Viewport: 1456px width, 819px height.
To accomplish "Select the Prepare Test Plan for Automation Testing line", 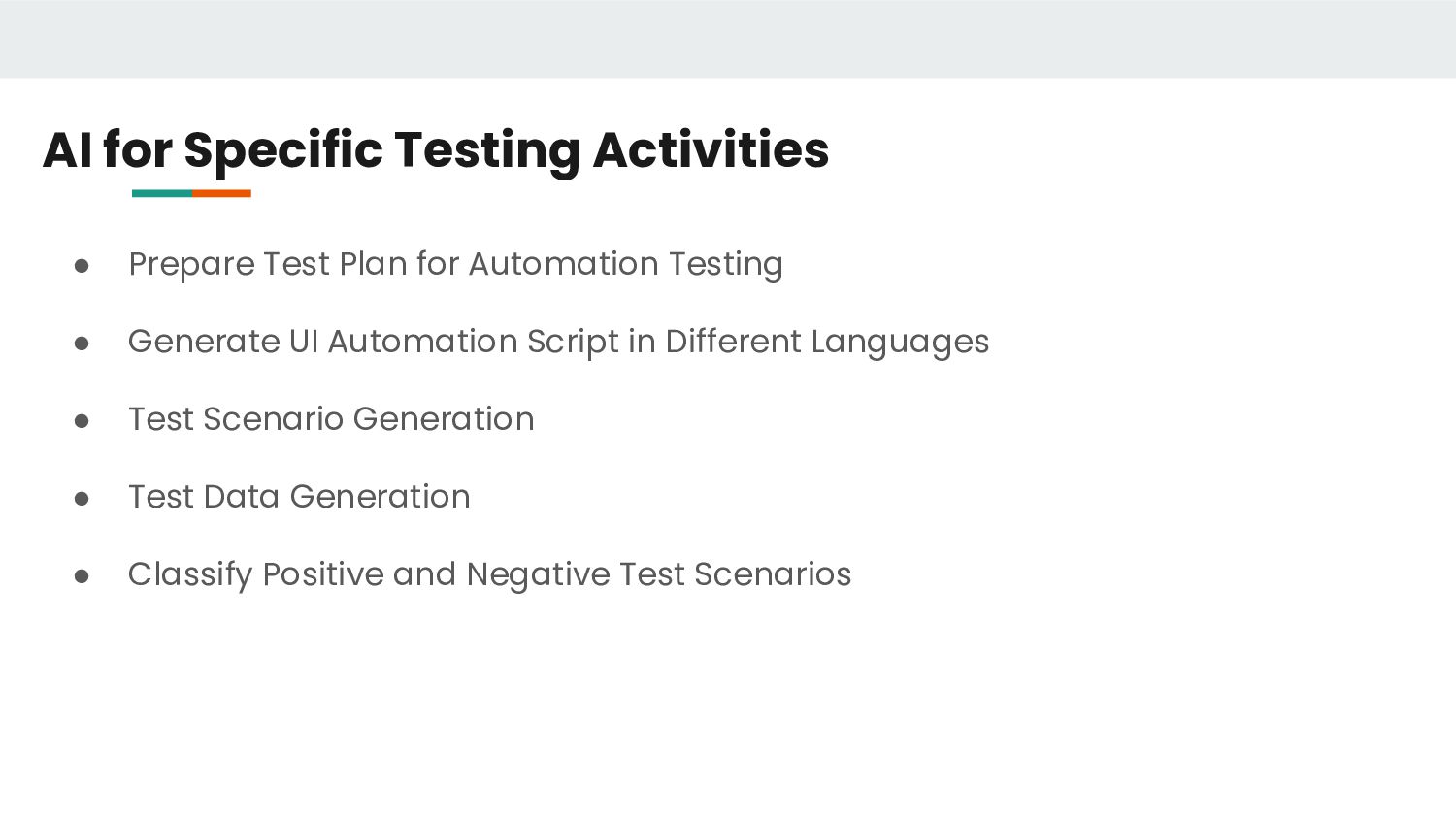I will pyautogui.click(x=455, y=264).
